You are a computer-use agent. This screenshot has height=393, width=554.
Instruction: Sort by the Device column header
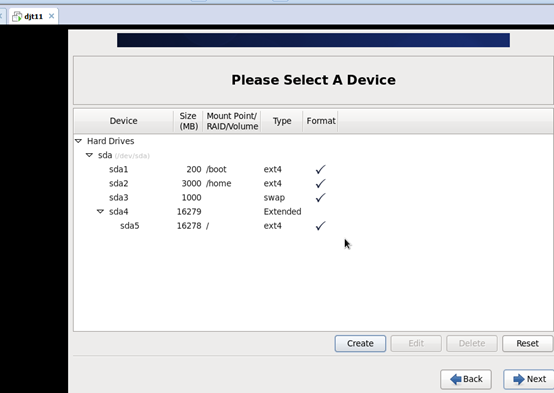123,121
